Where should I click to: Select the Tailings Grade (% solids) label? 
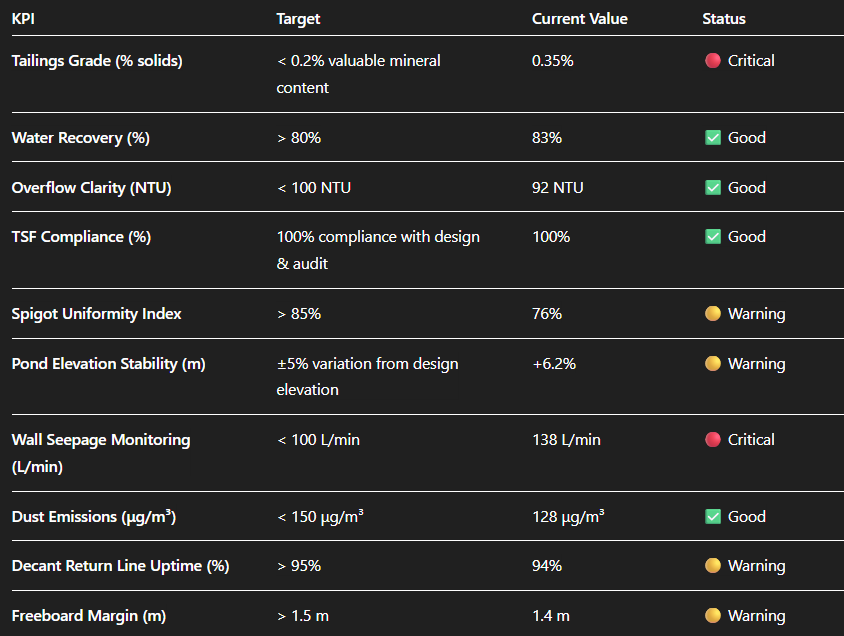click(97, 61)
